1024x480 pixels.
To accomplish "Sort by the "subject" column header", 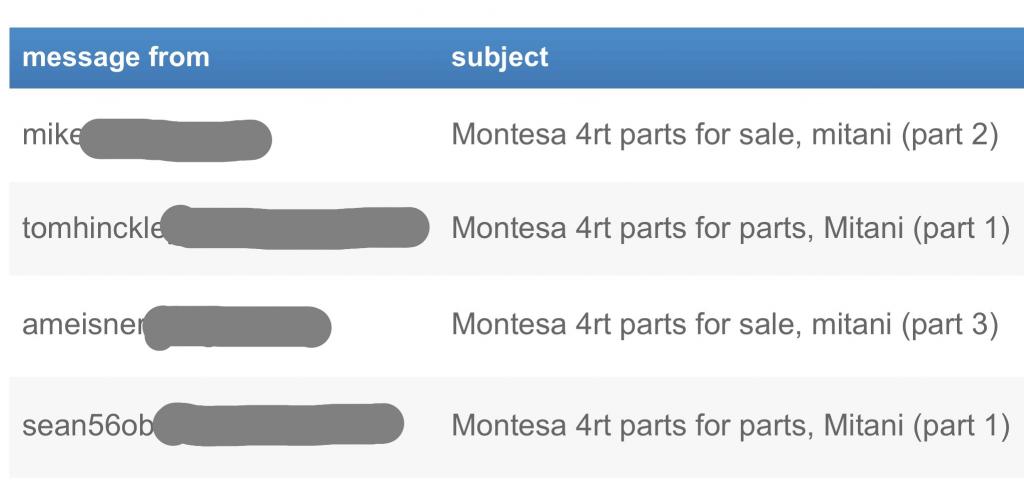I will (500, 57).
